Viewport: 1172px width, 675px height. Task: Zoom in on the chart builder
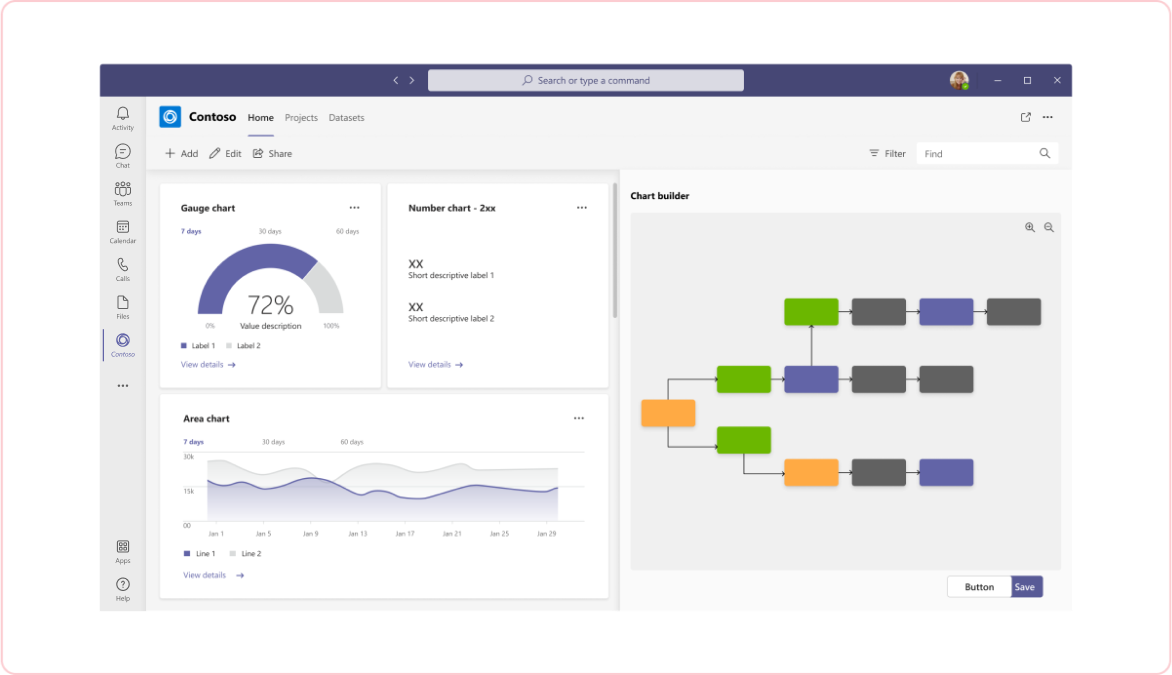click(x=1030, y=227)
